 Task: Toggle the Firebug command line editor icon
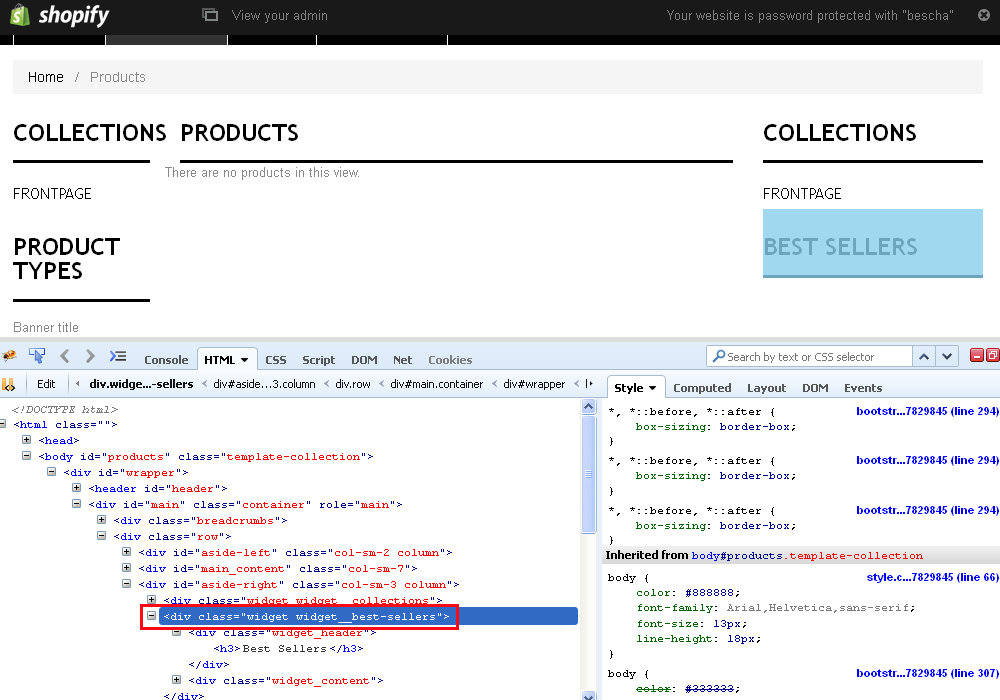pos(117,356)
